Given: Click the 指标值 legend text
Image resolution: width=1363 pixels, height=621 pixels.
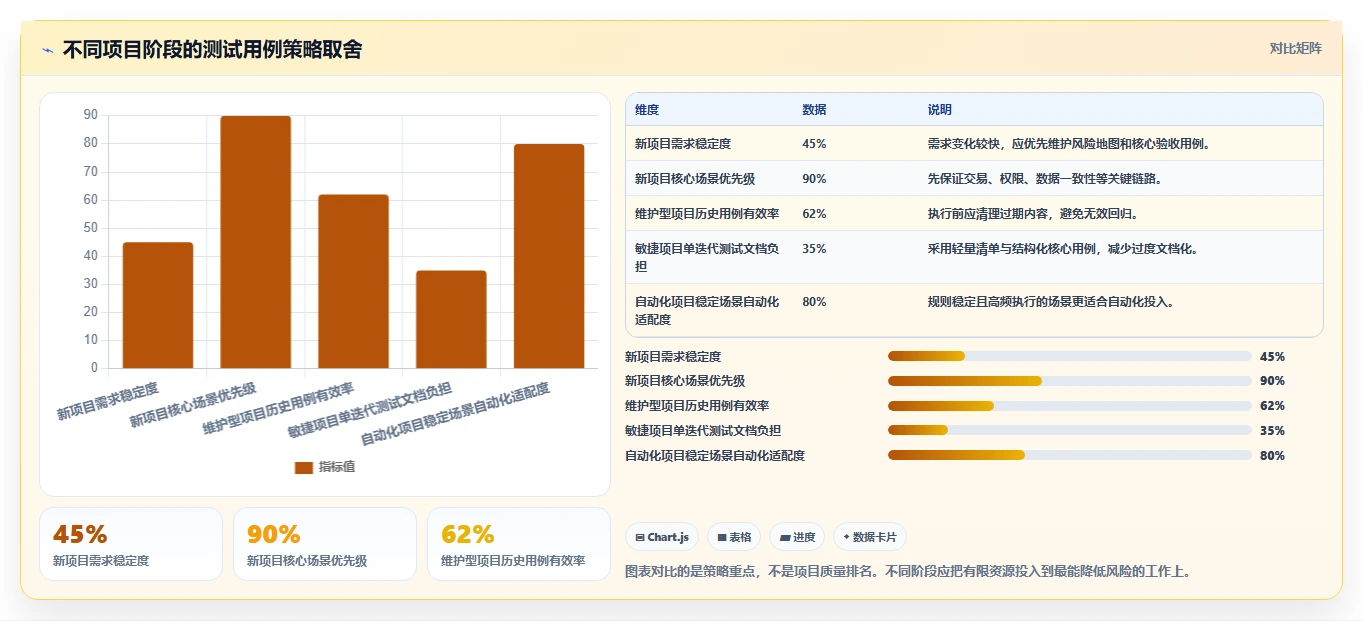Looking at the screenshot, I should coord(337,467).
